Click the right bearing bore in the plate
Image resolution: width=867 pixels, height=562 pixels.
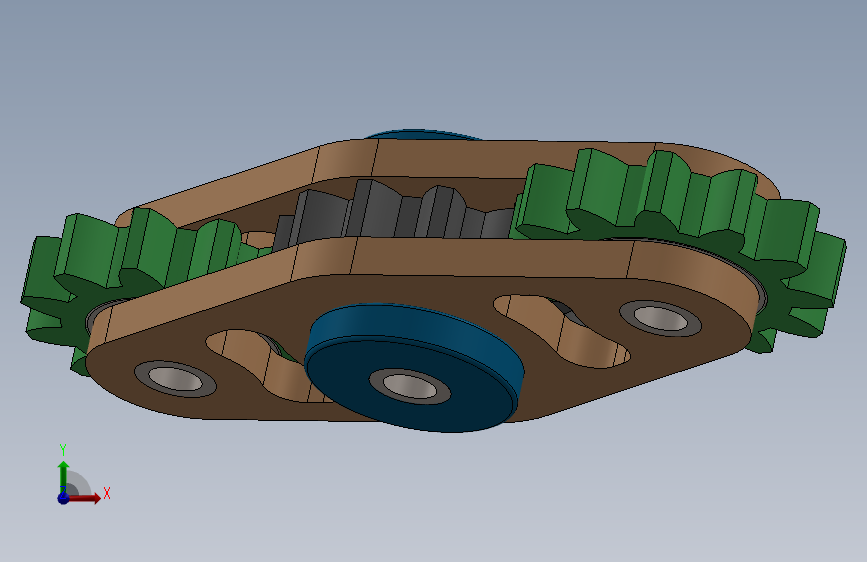[660, 319]
